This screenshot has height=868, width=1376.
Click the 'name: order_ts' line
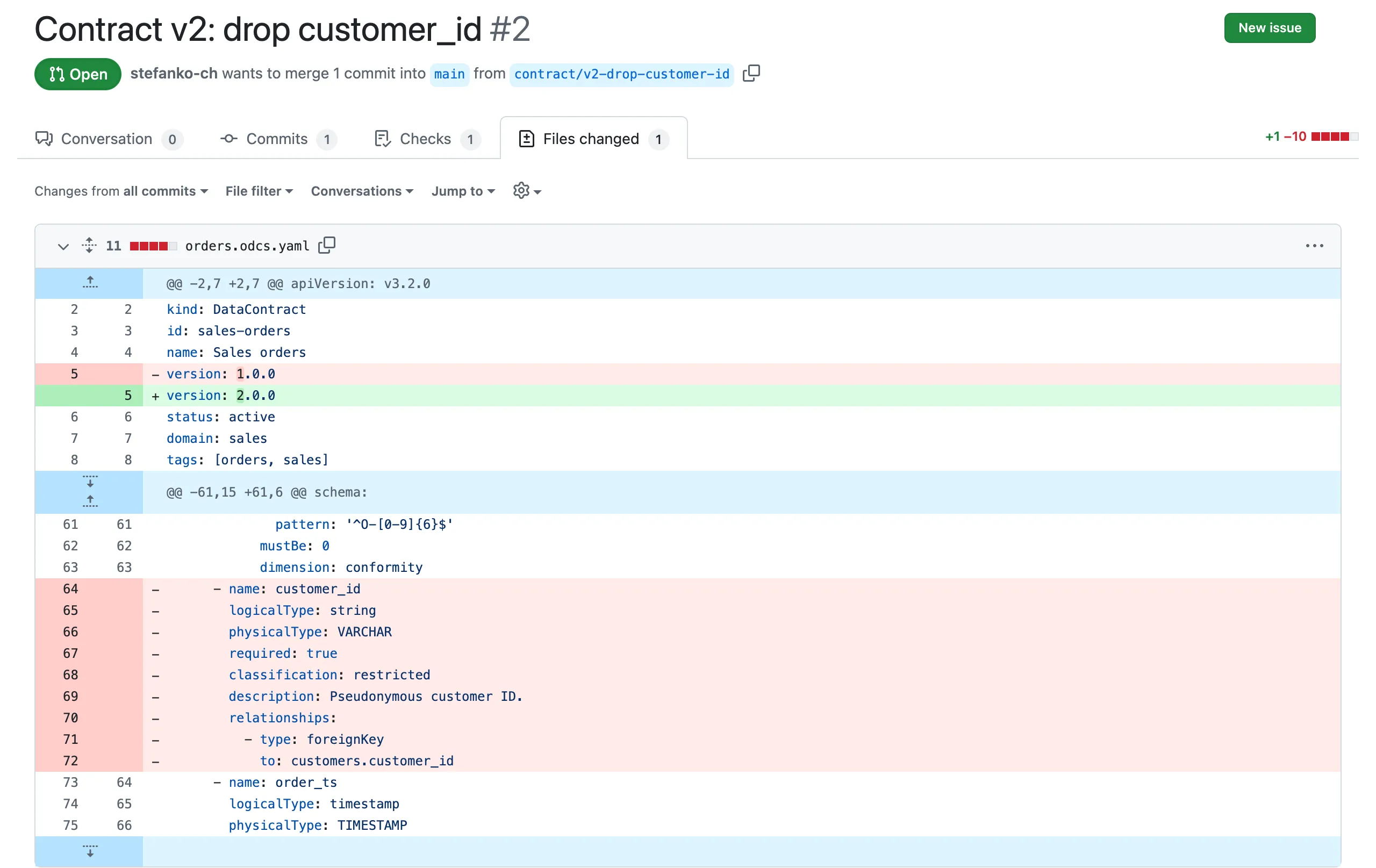688,783
